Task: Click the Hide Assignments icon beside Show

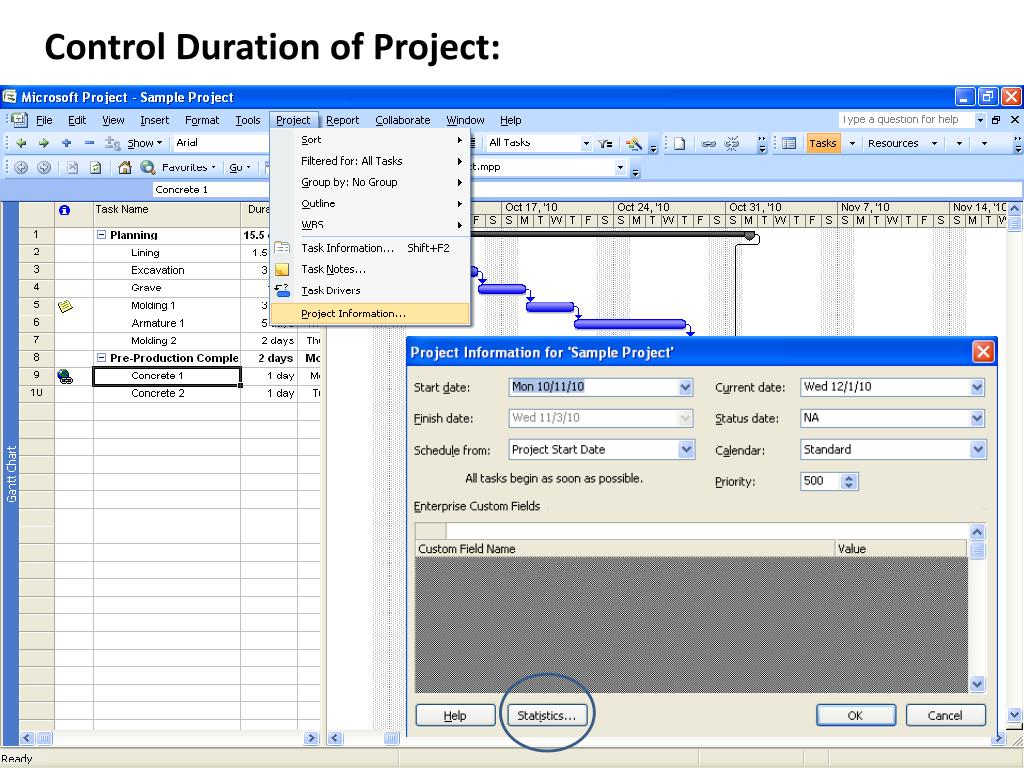Action: [x=112, y=144]
